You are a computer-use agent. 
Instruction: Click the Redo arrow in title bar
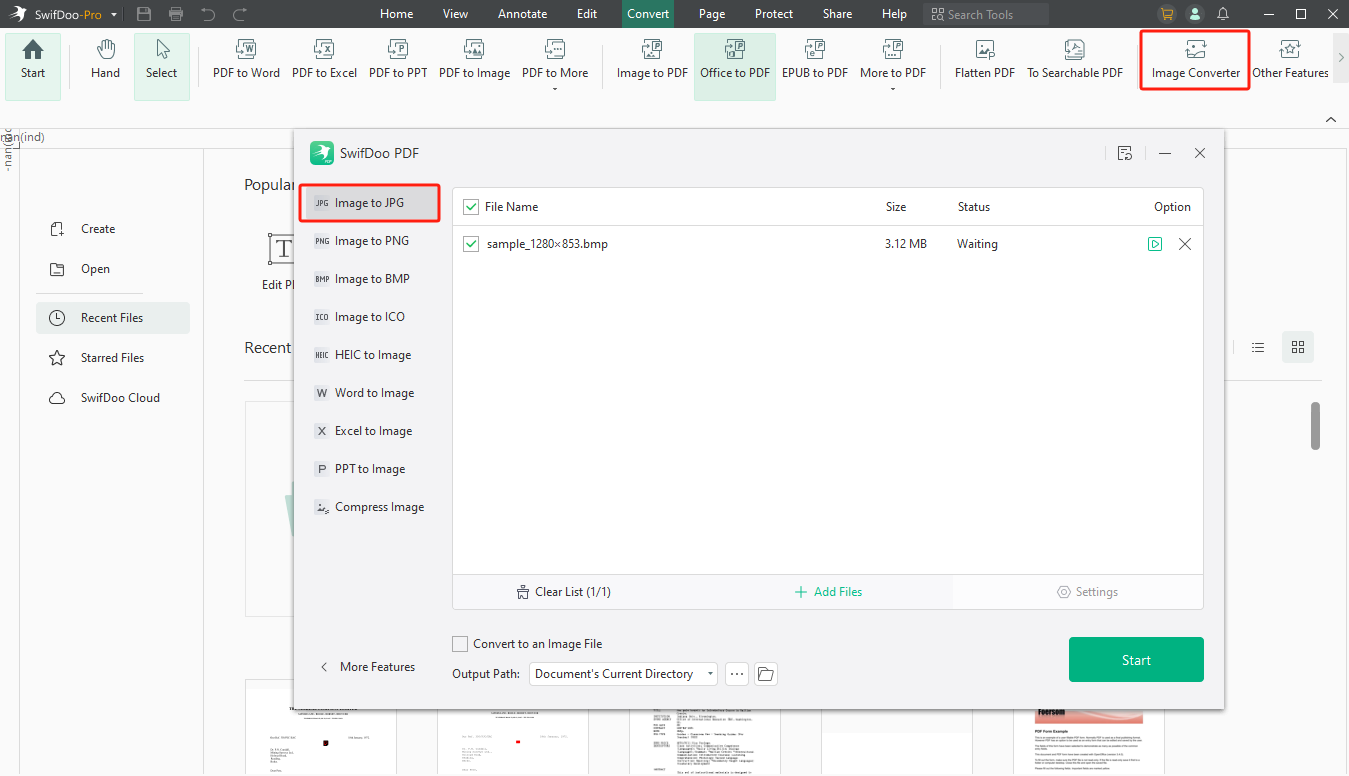tap(240, 14)
